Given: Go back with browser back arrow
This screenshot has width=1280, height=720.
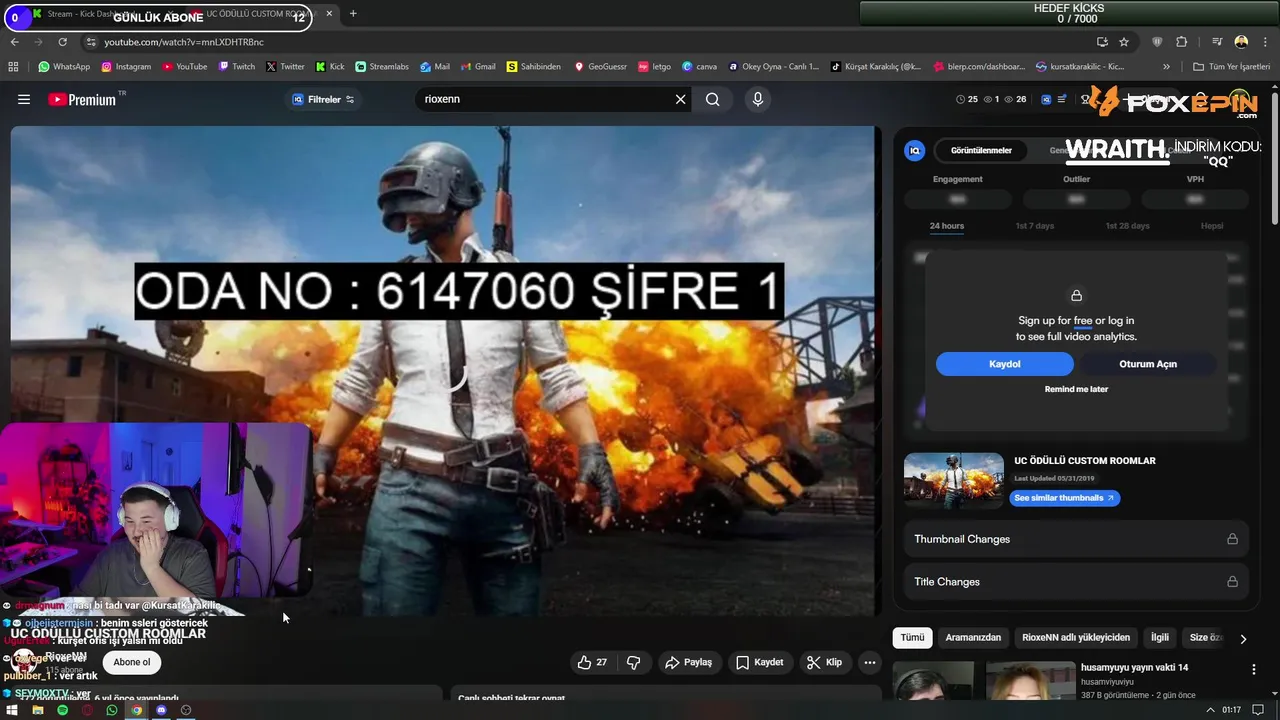Looking at the screenshot, I should point(15,42).
